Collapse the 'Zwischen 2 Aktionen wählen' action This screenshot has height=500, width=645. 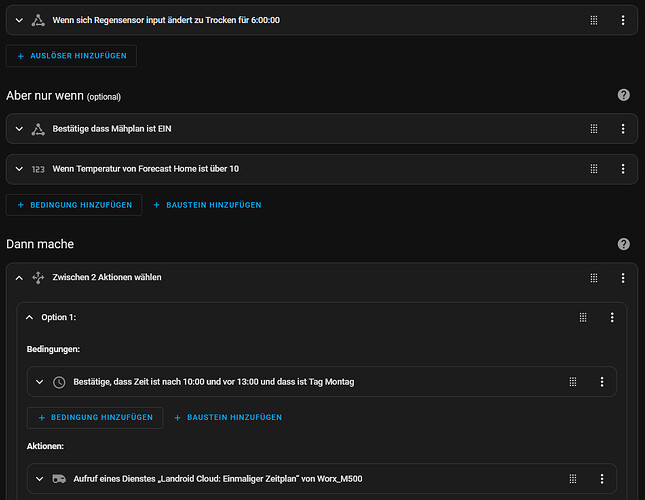(x=19, y=278)
